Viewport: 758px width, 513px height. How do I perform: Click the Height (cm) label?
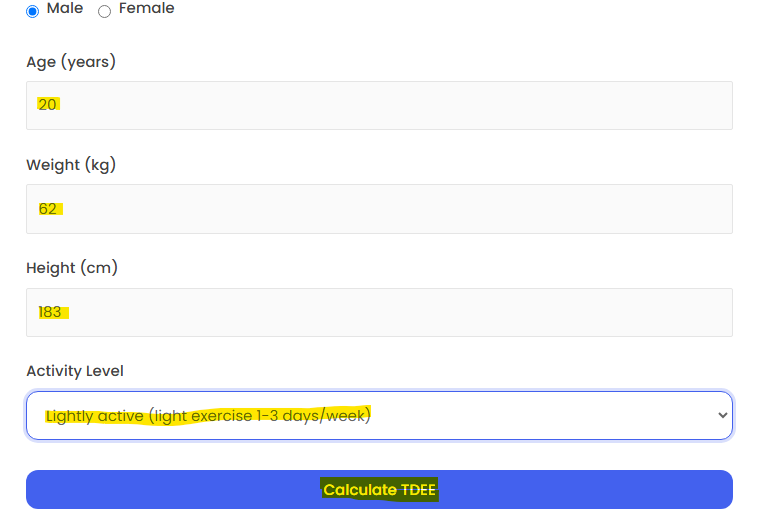point(72,268)
